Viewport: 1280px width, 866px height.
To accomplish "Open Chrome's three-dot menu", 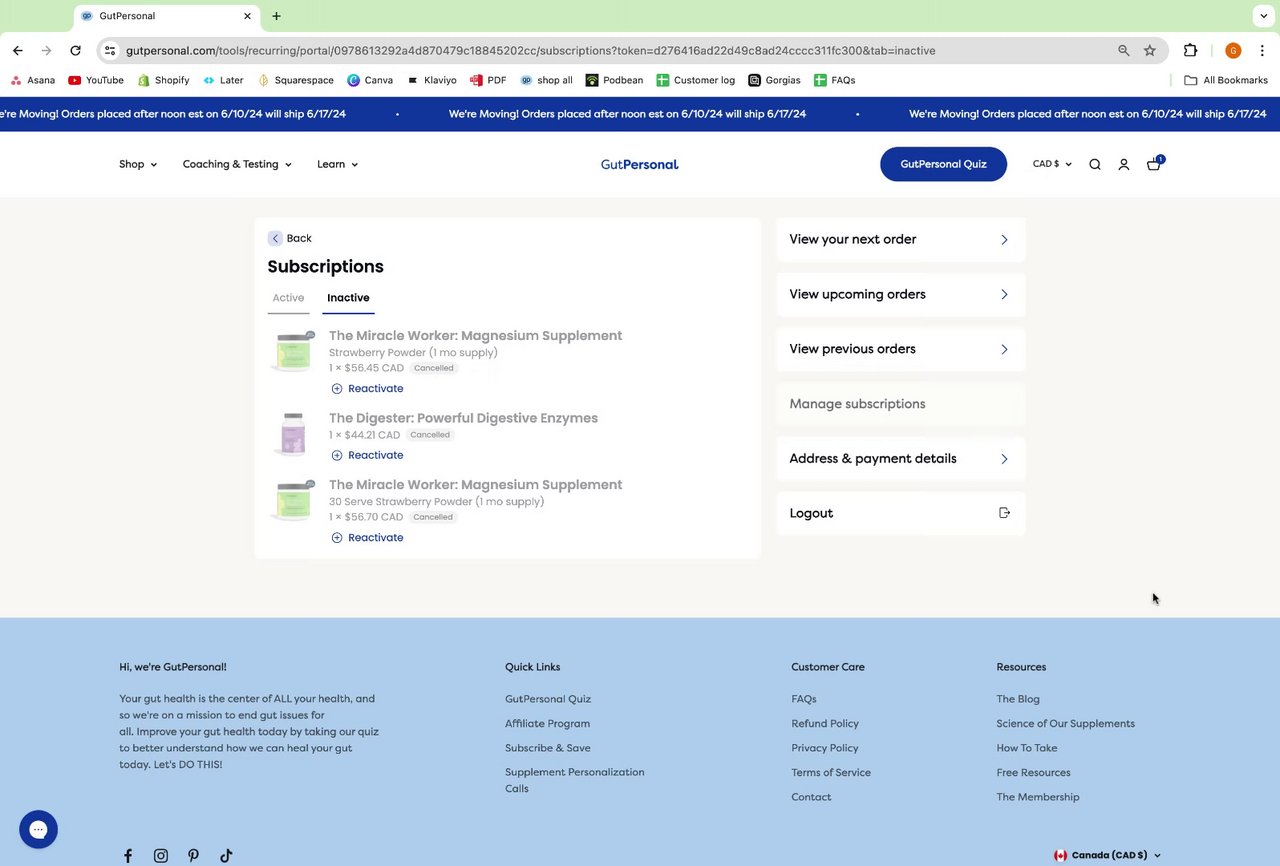I will click(x=1263, y=50).
